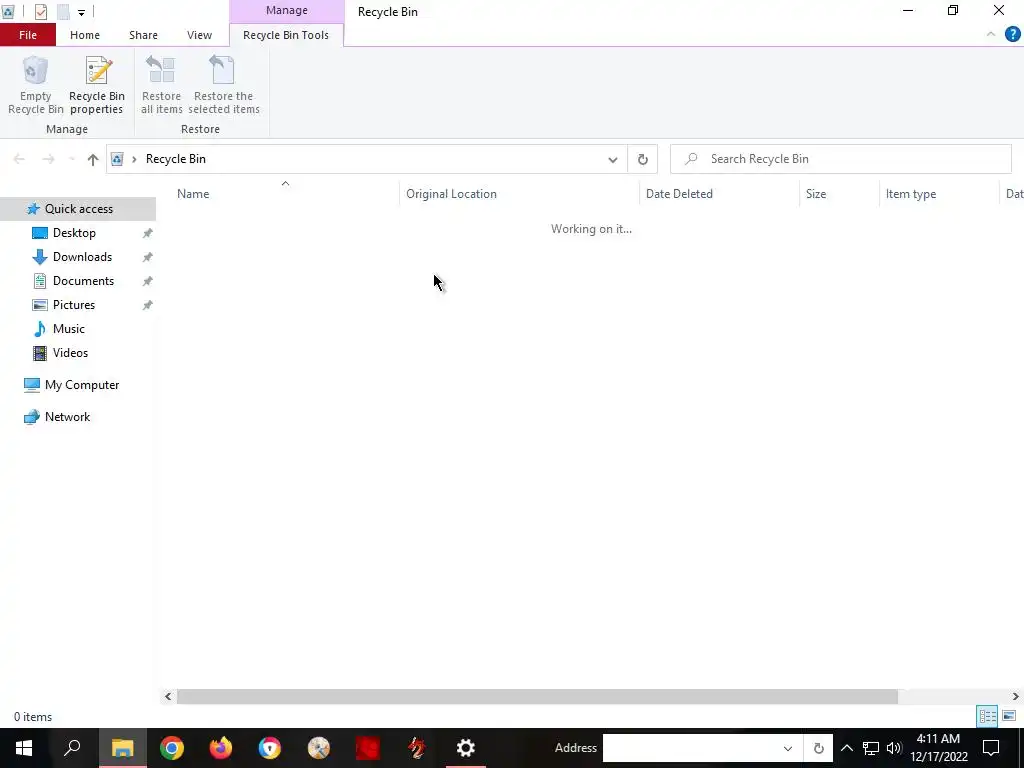1024x768 pixels.
Task: Launch Firefox from the taskbar
Action: 221,748
